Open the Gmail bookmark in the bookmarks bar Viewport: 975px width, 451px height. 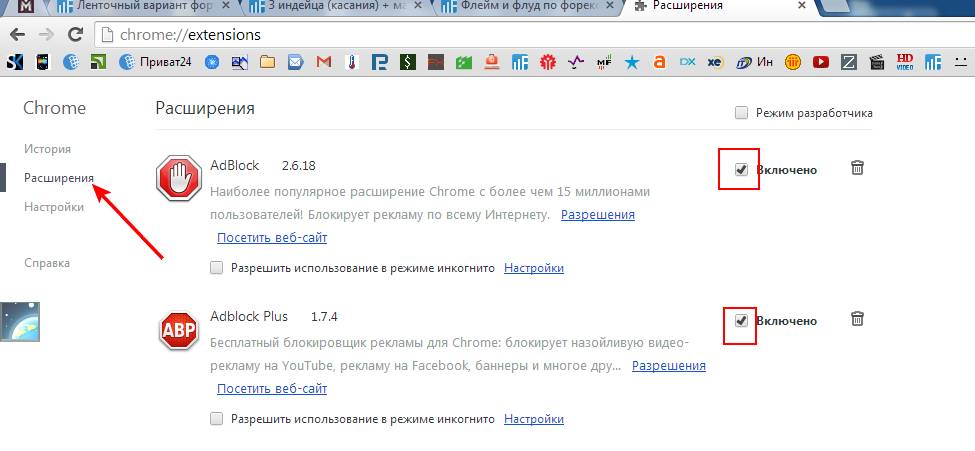click(x=323, y=63)
